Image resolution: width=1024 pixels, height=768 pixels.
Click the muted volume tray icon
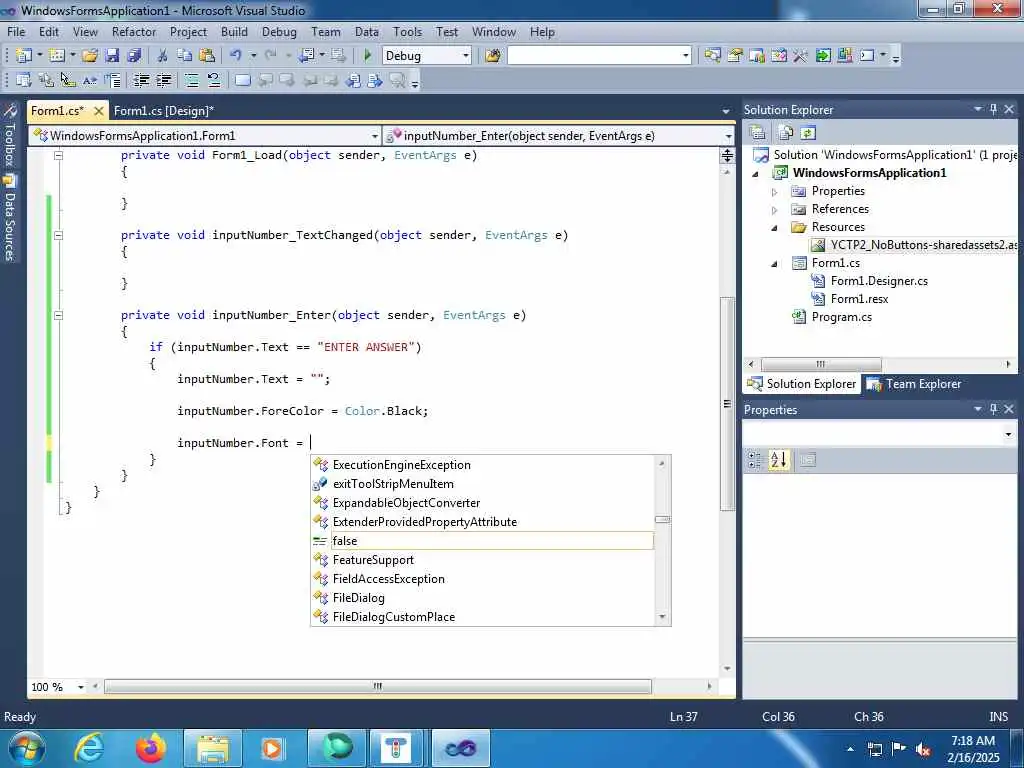[923, 749]
